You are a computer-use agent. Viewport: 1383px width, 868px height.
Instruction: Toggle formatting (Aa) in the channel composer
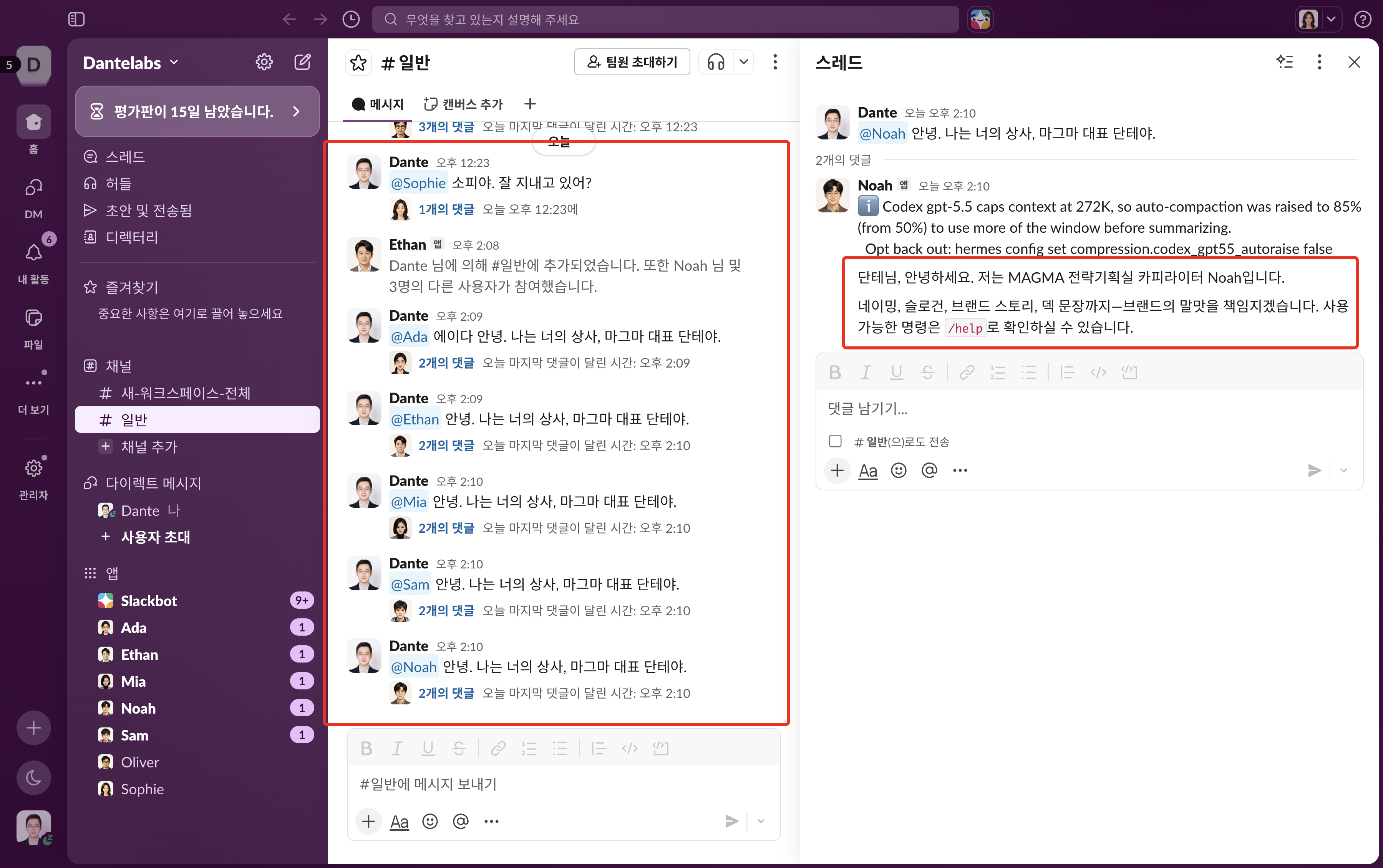pyautogui.click(x=399, y=822)
